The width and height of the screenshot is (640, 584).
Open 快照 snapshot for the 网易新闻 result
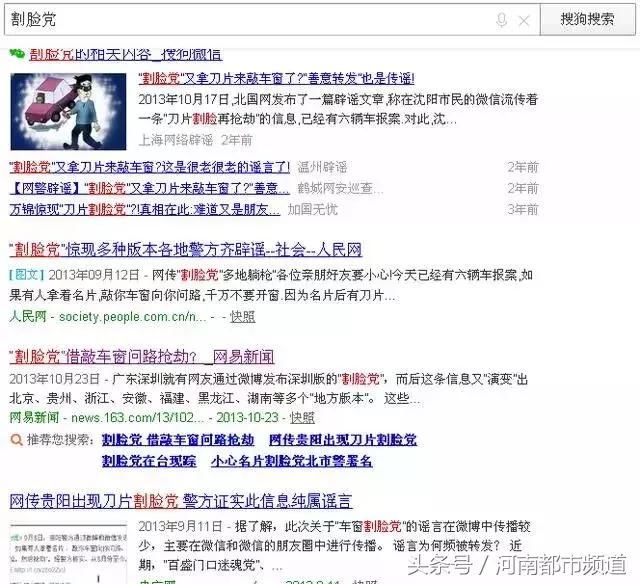[x=302, y=417]
